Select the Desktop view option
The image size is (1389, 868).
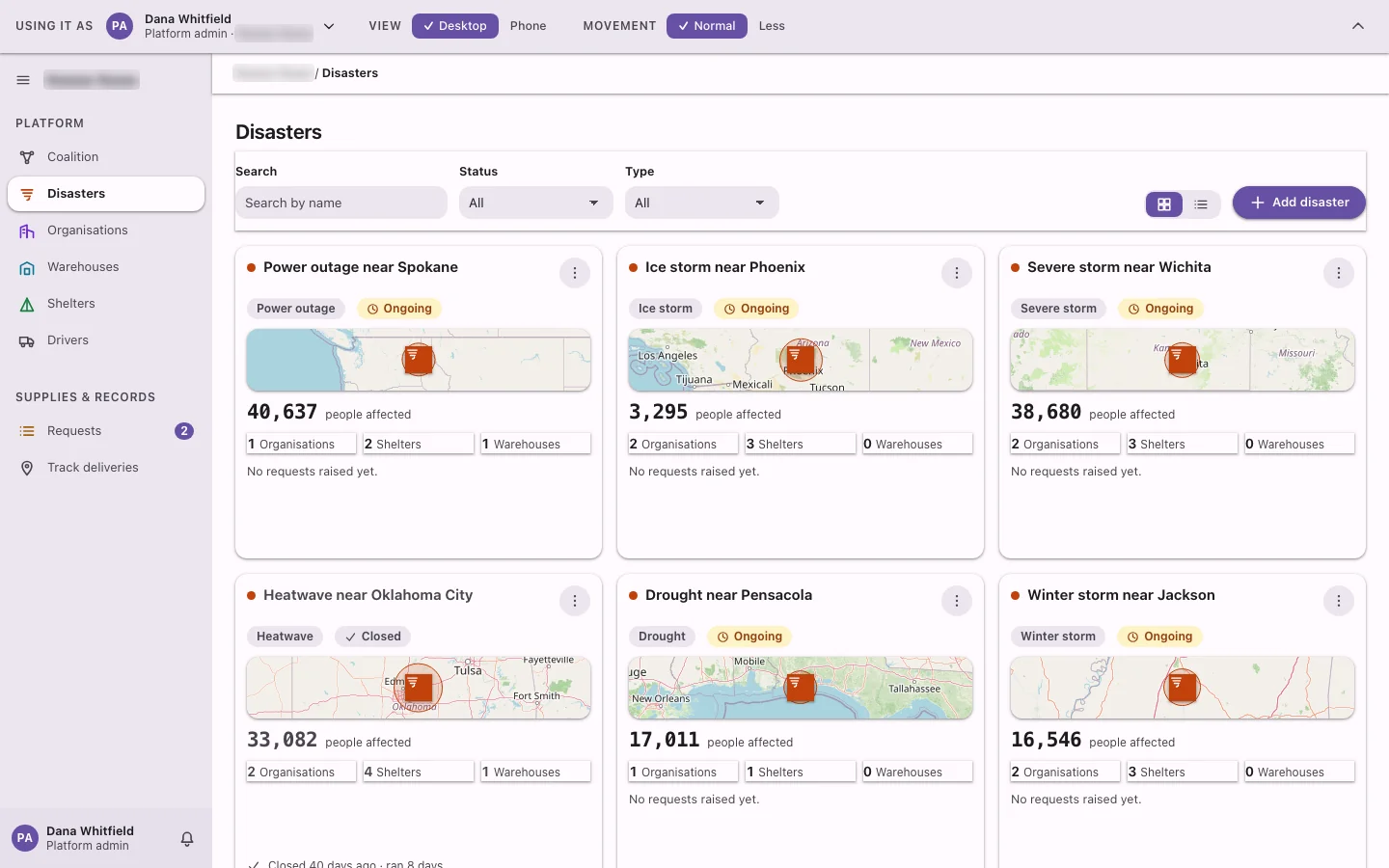click(455, 26)
